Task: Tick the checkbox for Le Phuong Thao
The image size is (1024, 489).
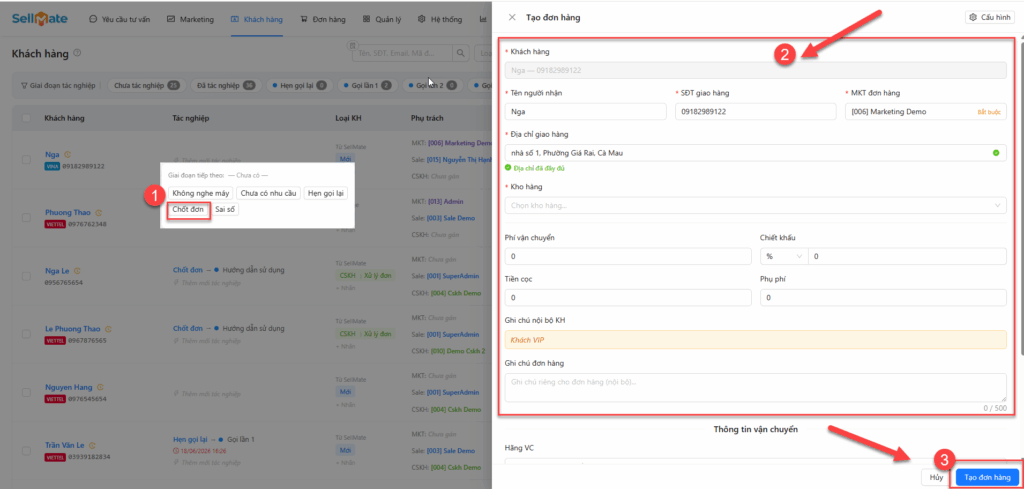Action: click(27, 334)
